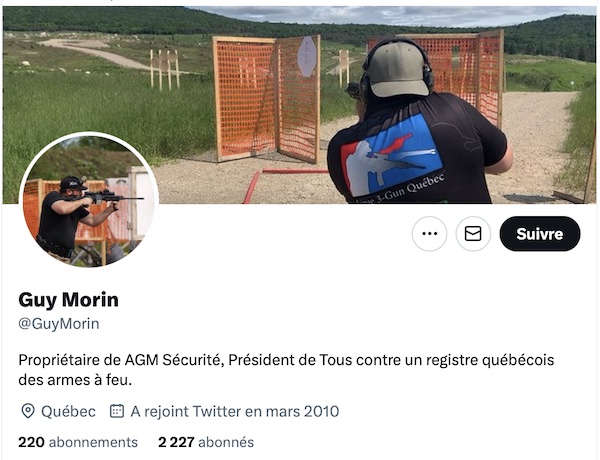The height and width of the screenshot is (460, 600).
Task: Click the envelope message icon
Action: coord(473,233)
